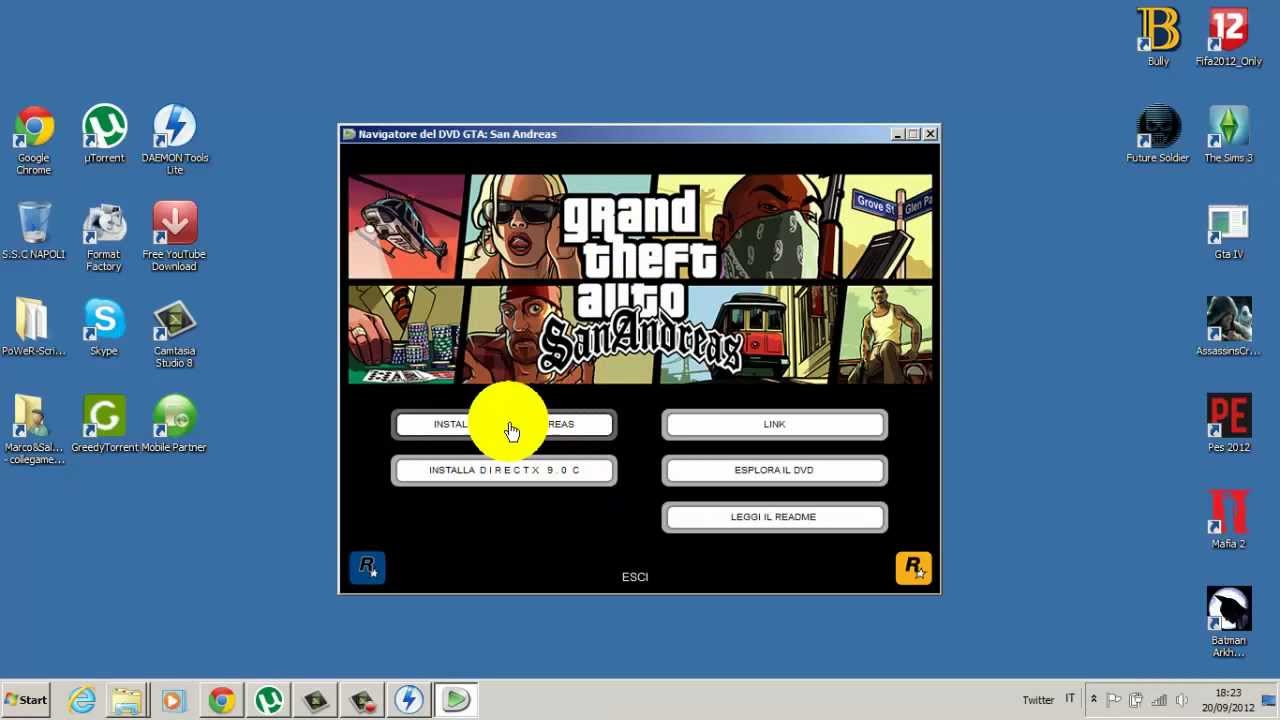Open Google Chrome from the taskbar
1280x720 pixels.
pos(221,700)
